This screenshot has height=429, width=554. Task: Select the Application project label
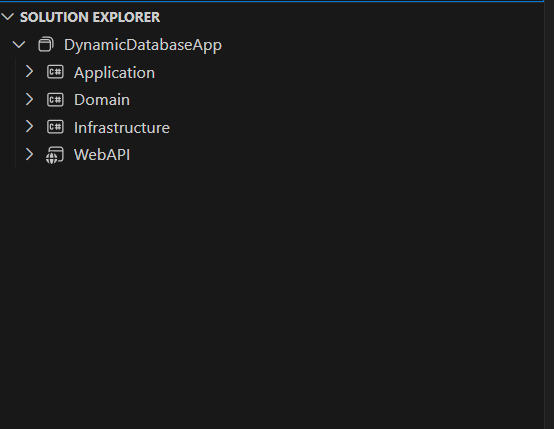(x=114, y=73)
